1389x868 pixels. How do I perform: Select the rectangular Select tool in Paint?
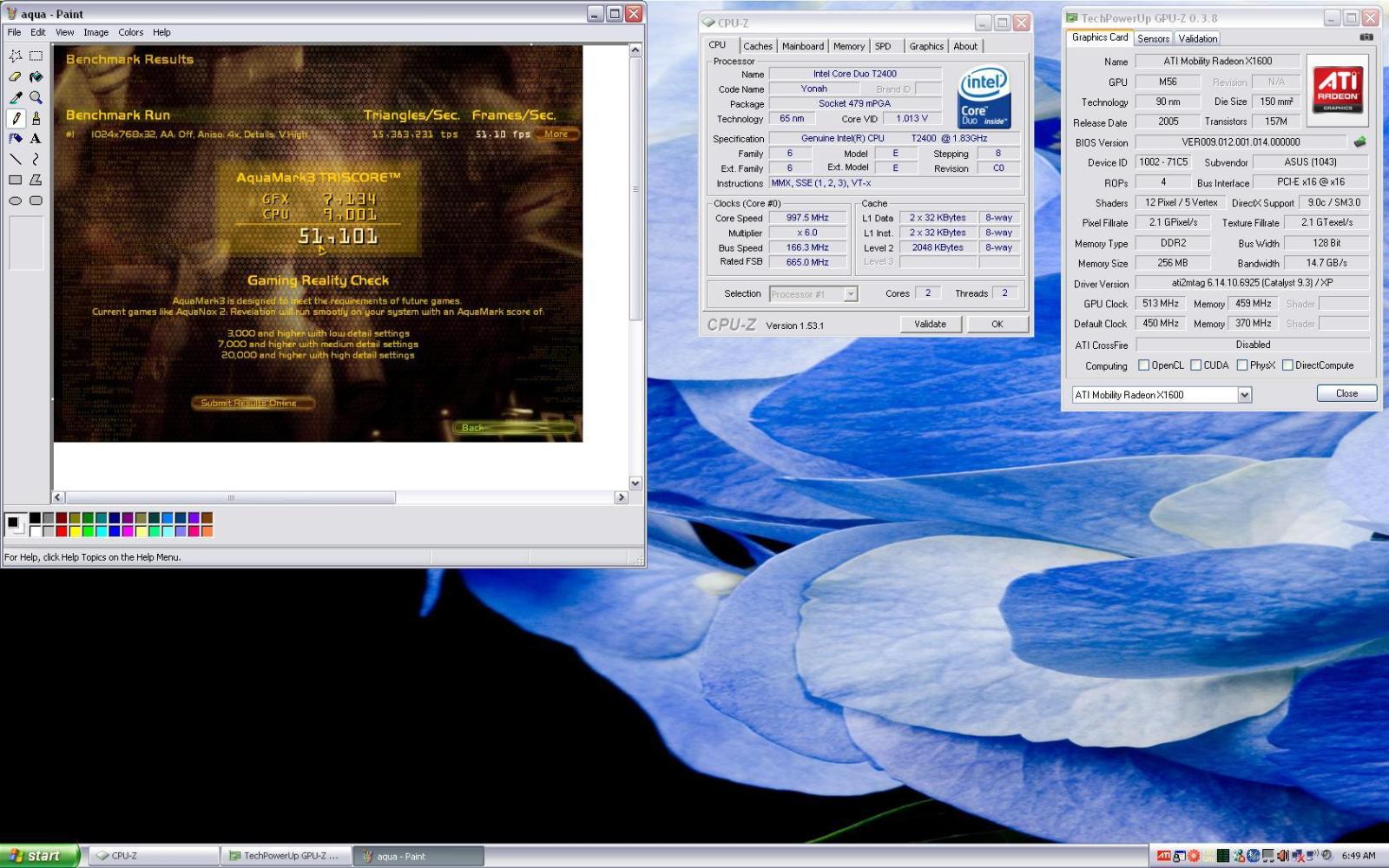(36, 56)
